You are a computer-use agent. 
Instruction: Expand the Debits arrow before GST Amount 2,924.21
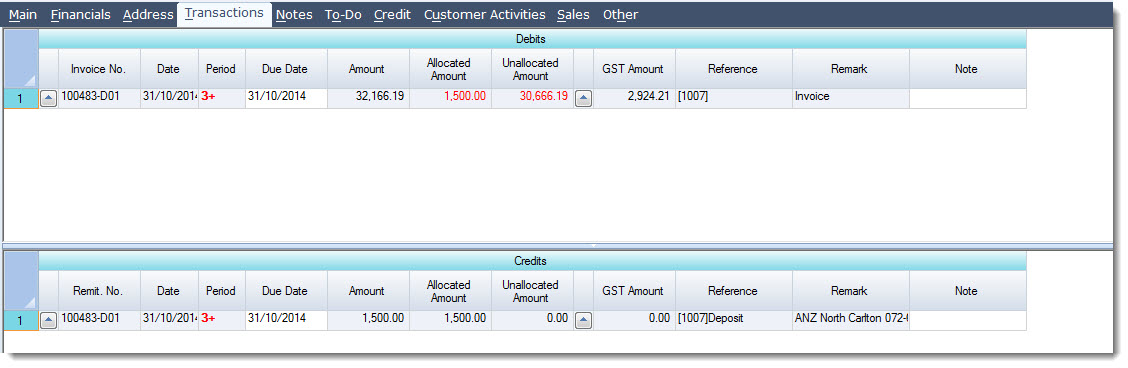(583, 99)
